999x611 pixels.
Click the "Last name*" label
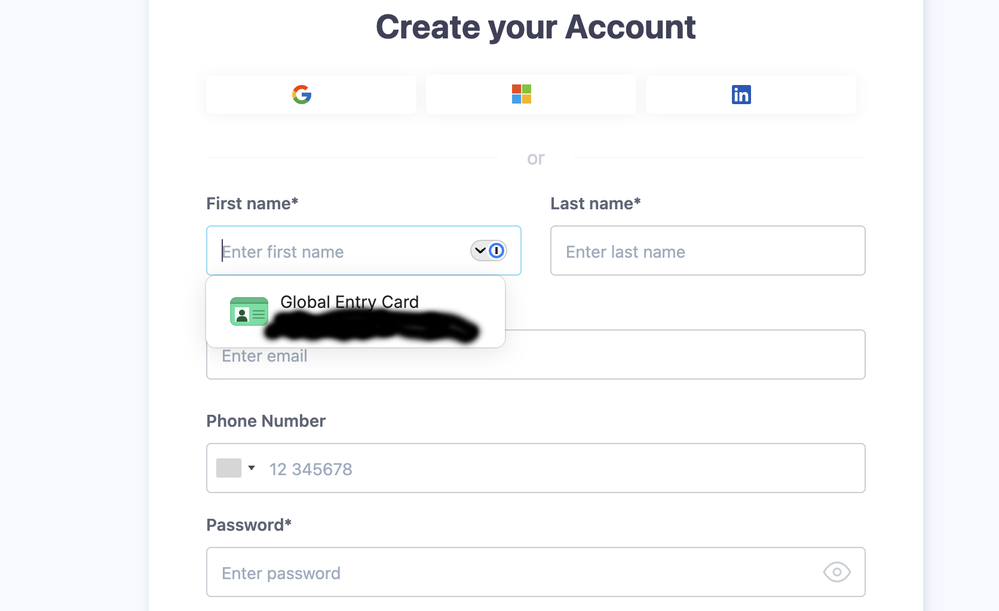tap(595, 204)
